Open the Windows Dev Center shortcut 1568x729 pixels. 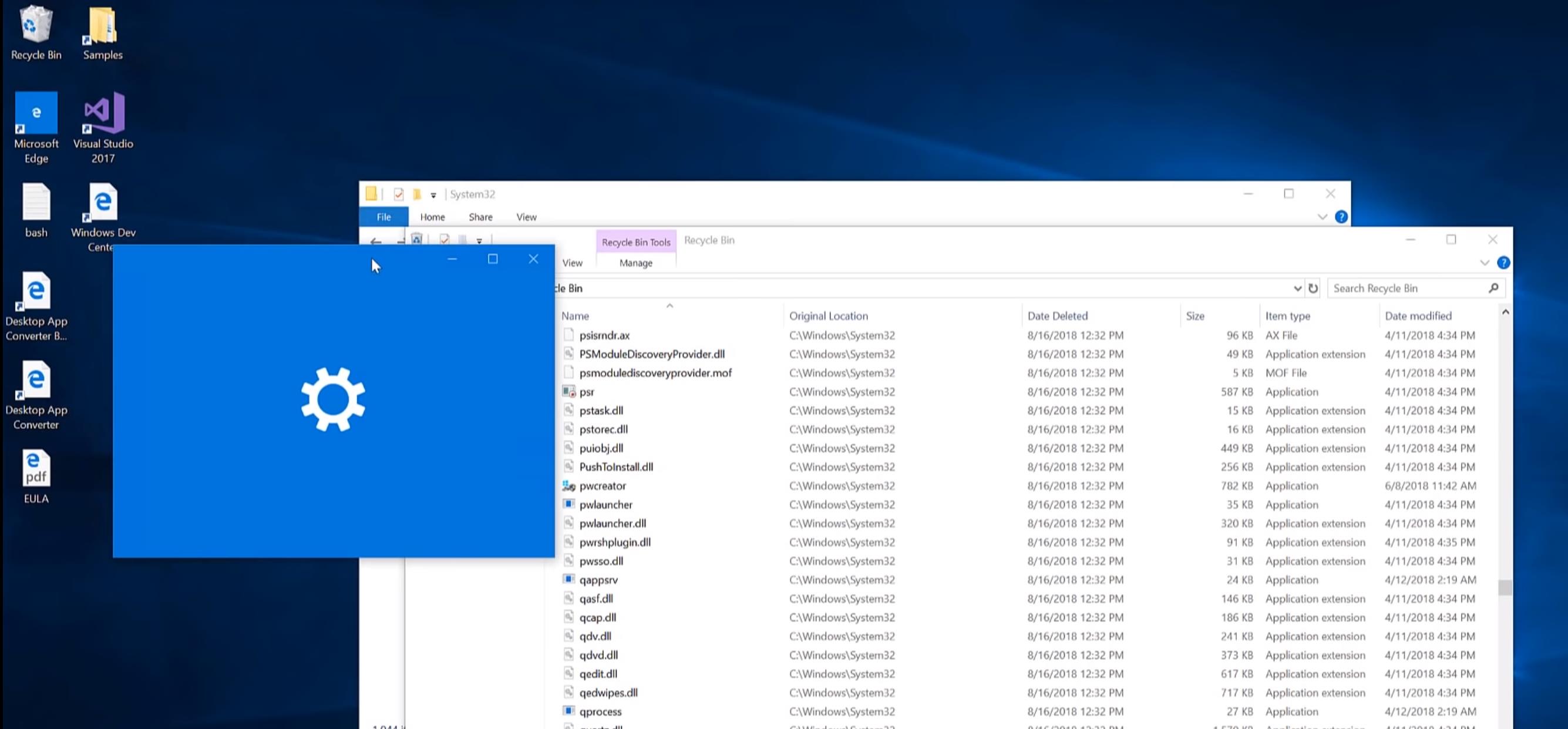pos(101,201)
